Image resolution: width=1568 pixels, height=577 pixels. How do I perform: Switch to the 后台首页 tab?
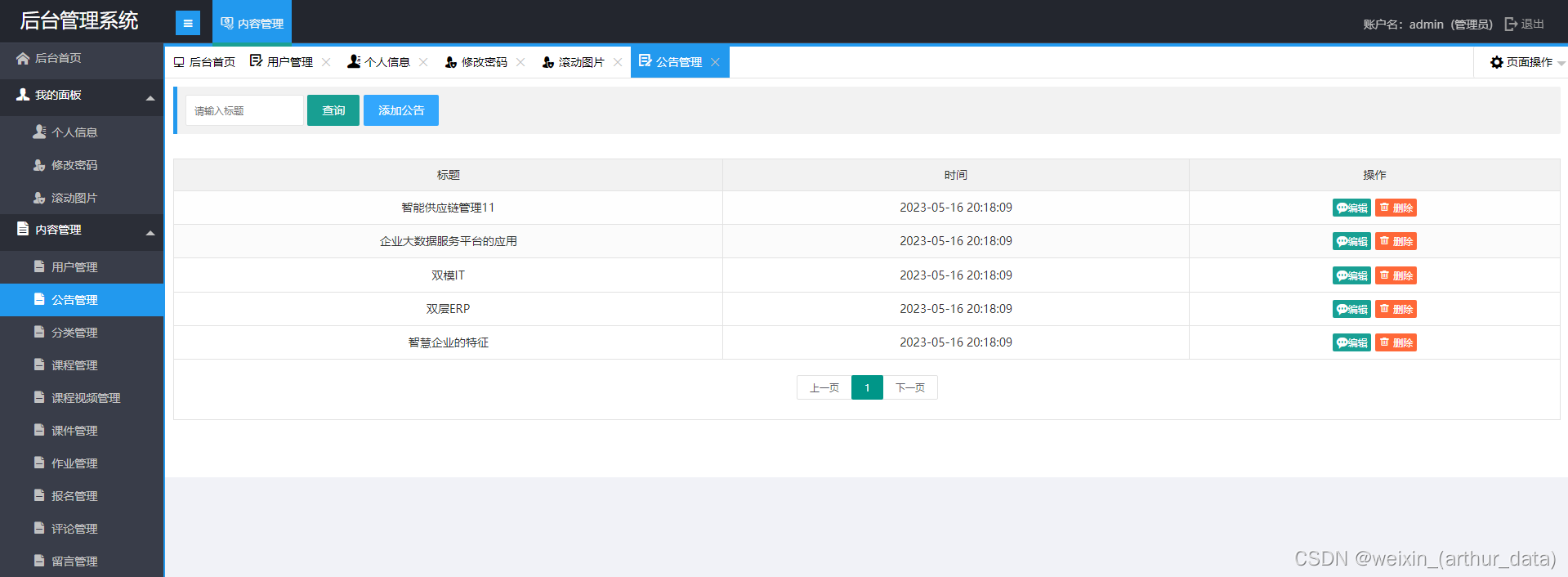pos(204,62)
